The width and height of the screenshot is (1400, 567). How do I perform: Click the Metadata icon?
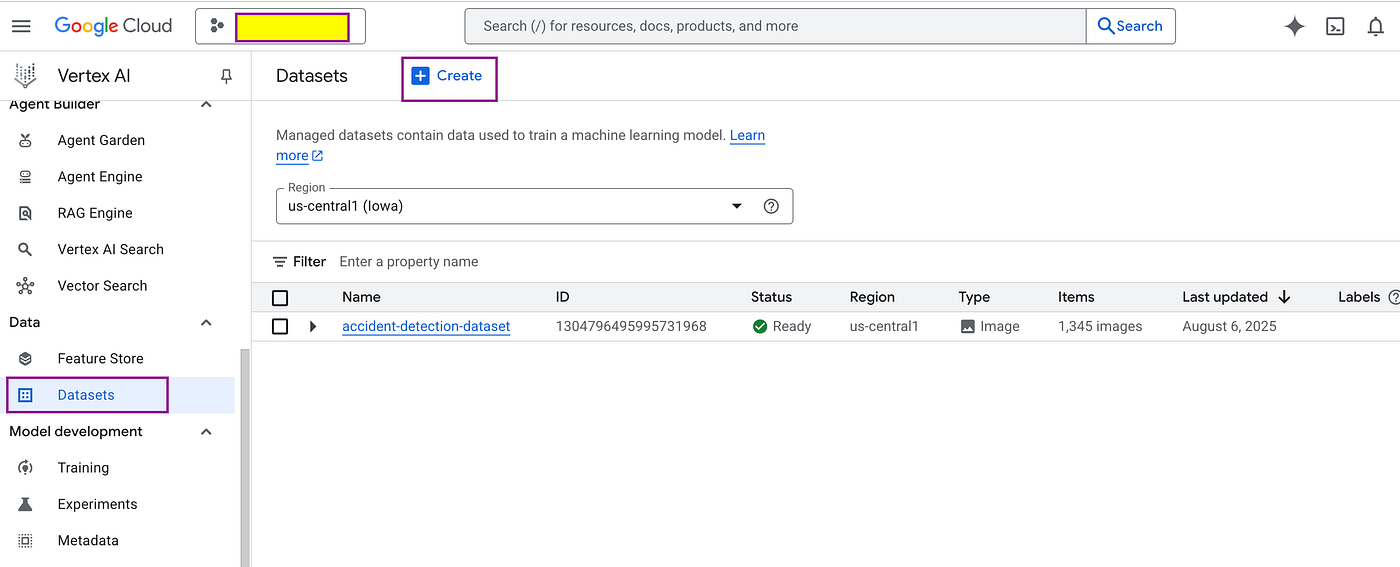pos(26,540)
